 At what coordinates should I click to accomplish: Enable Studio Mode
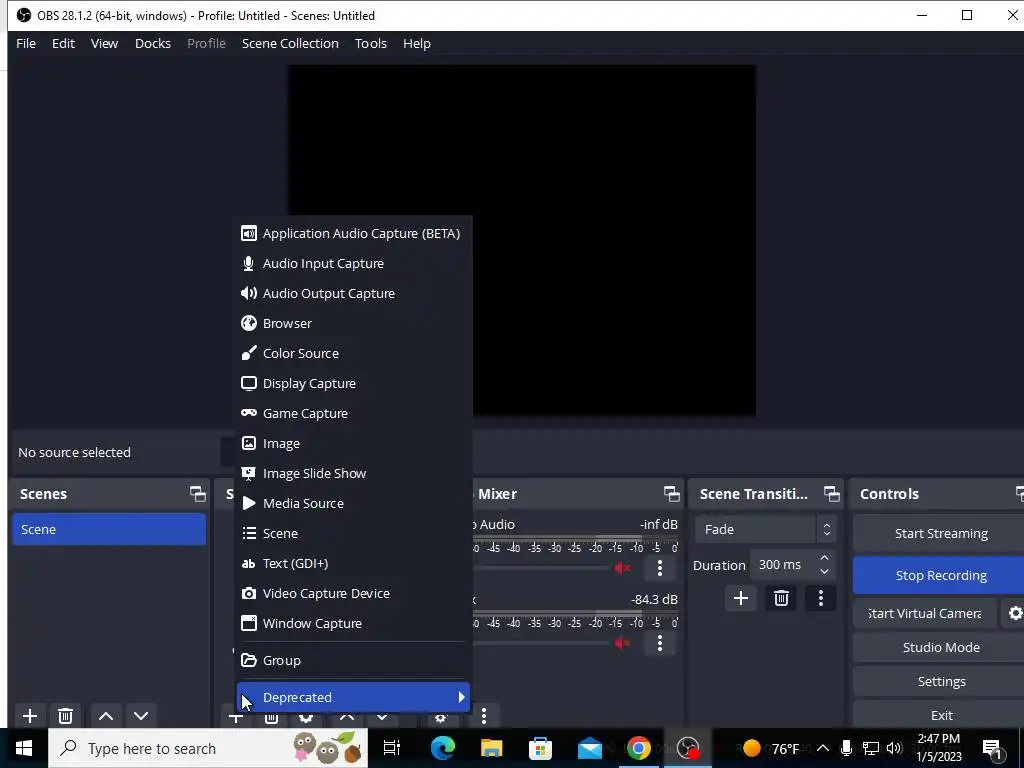[x=940, y=647]
